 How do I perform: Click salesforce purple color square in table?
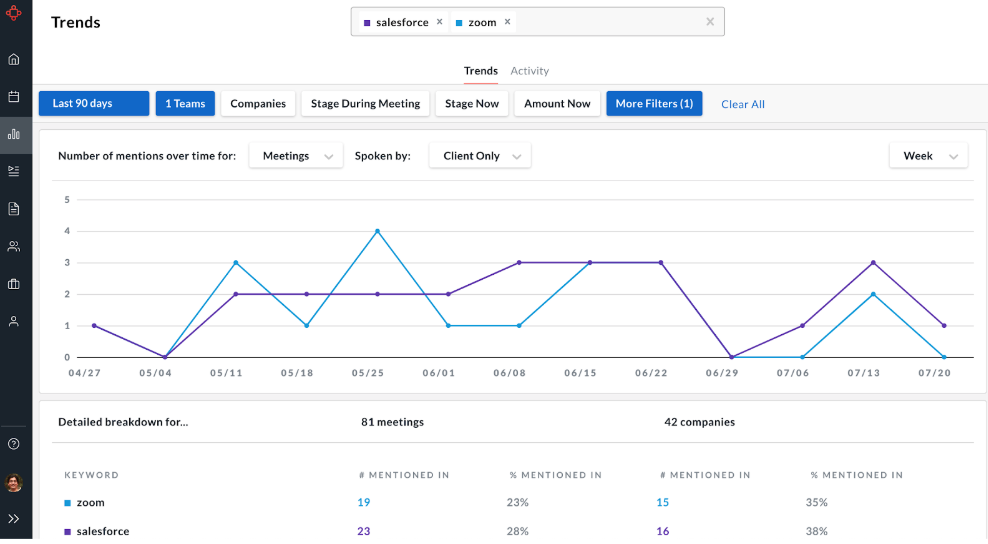(67, 532)
